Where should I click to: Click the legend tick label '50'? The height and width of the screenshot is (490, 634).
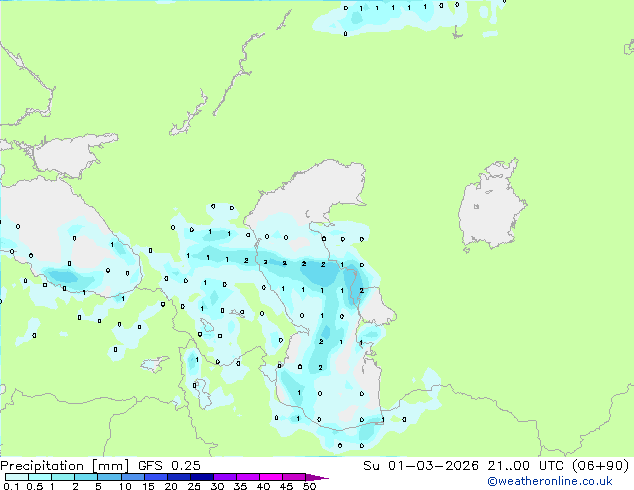click(x=309, y=486)
